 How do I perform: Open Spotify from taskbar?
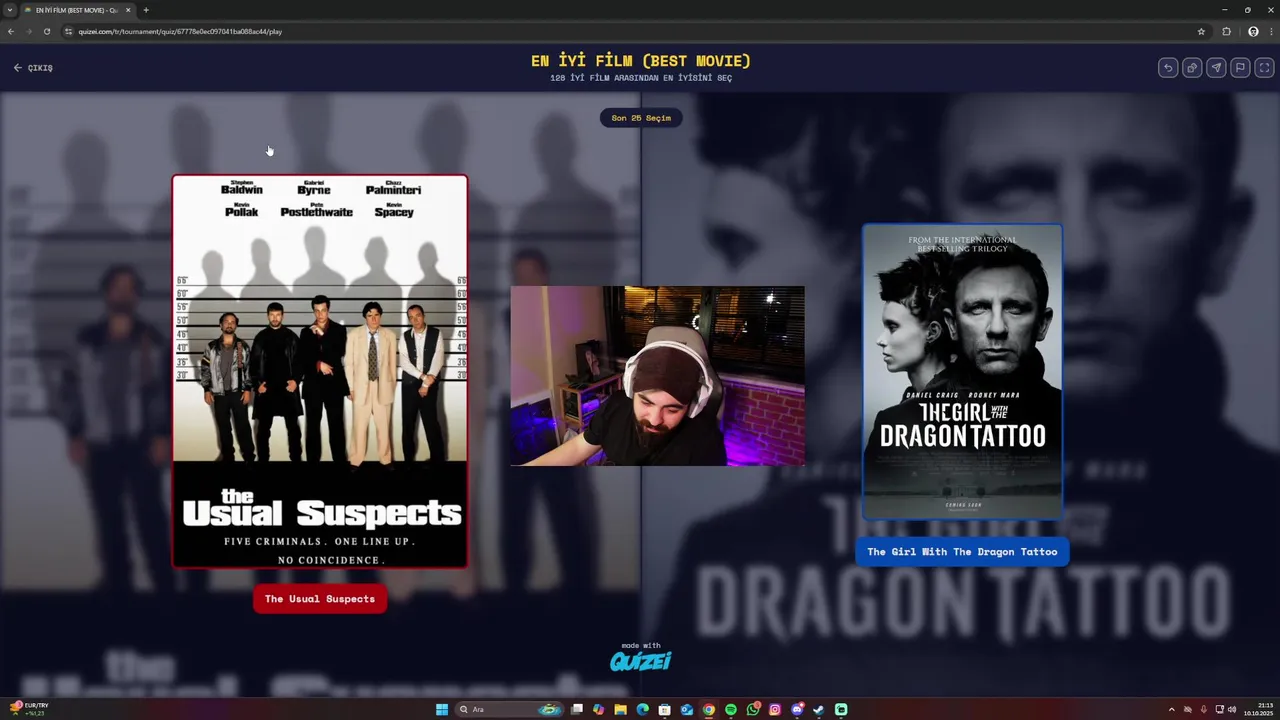point(731,710)
